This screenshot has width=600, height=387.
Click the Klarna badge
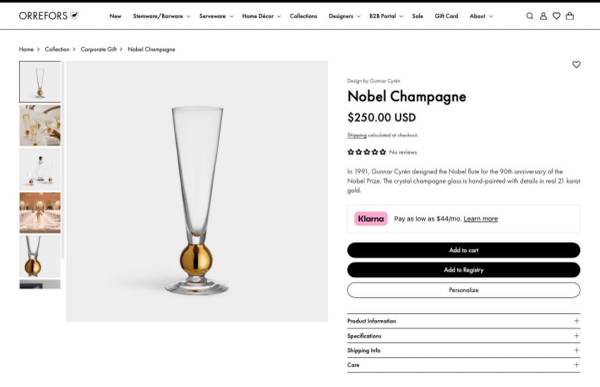tap(371, 219)
